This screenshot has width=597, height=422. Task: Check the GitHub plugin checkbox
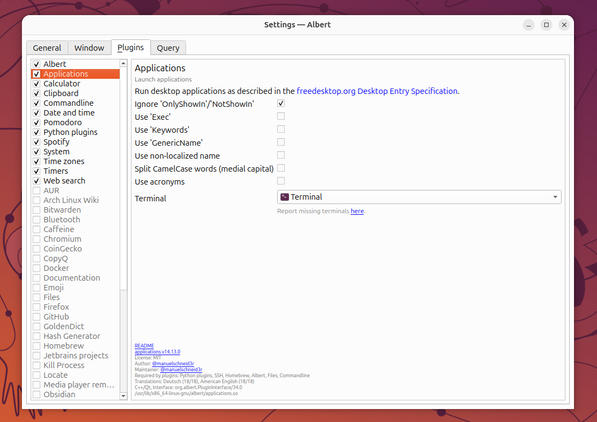point(37,317)
